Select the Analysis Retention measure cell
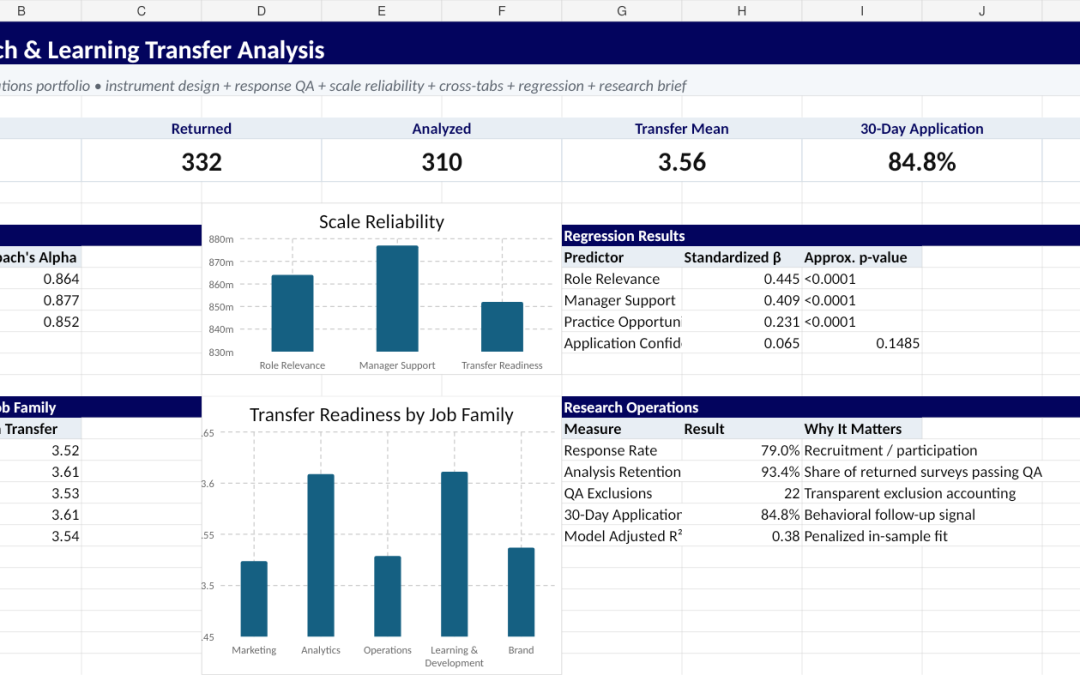This screenshot has height=675, width=1080. (x=621, y=472)
